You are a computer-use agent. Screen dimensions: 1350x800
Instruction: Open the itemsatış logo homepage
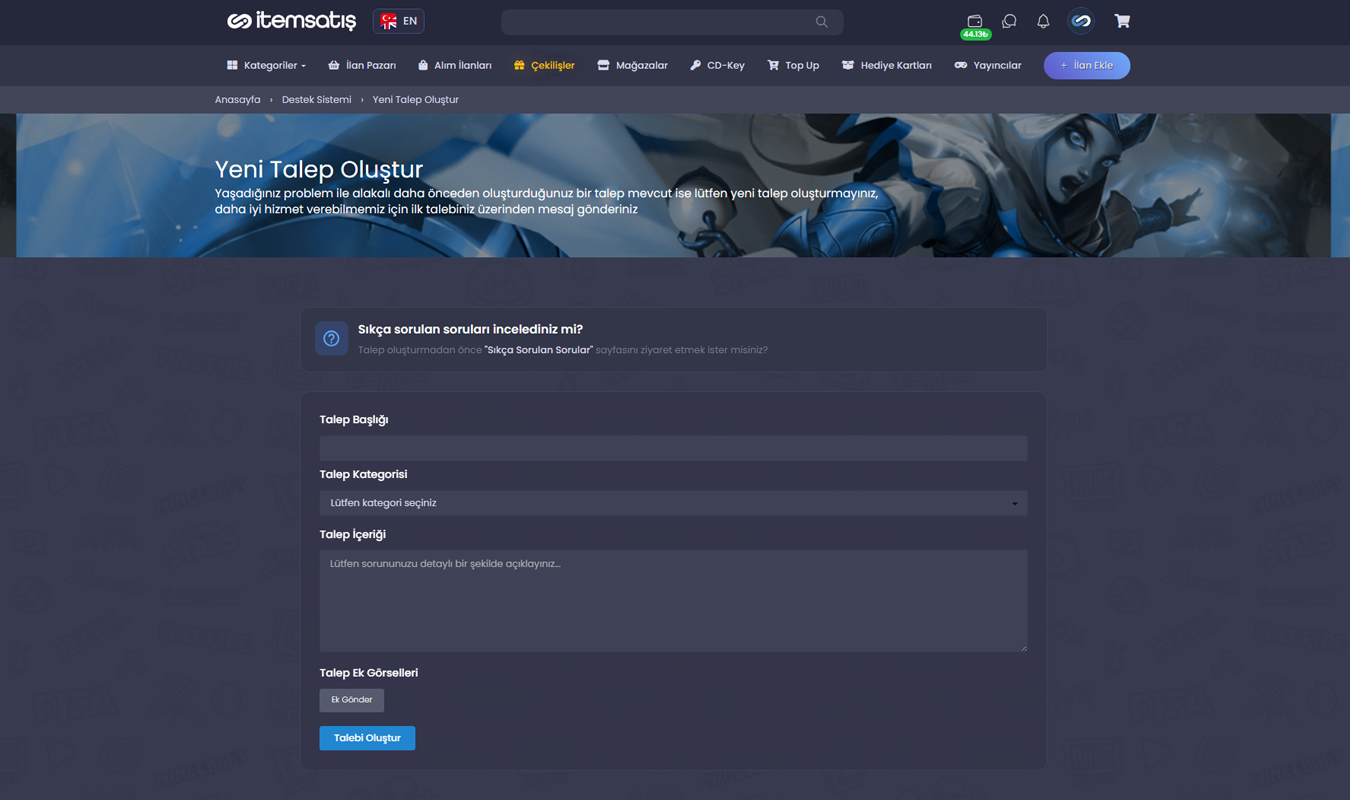pos(291,21)
